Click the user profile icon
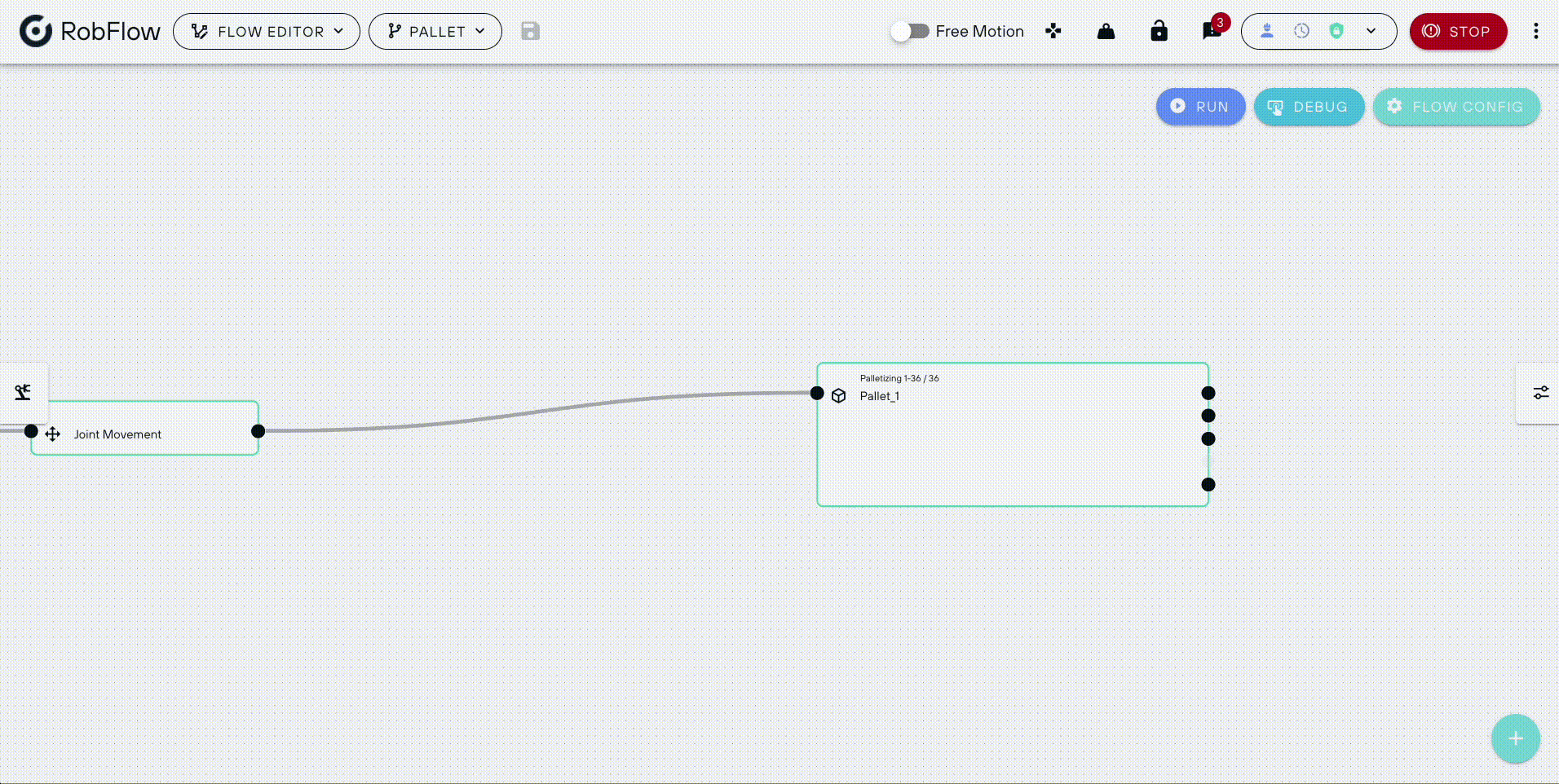Image resolution: width=1559 pixels, height=784 pixels. tap(1267, 31)
